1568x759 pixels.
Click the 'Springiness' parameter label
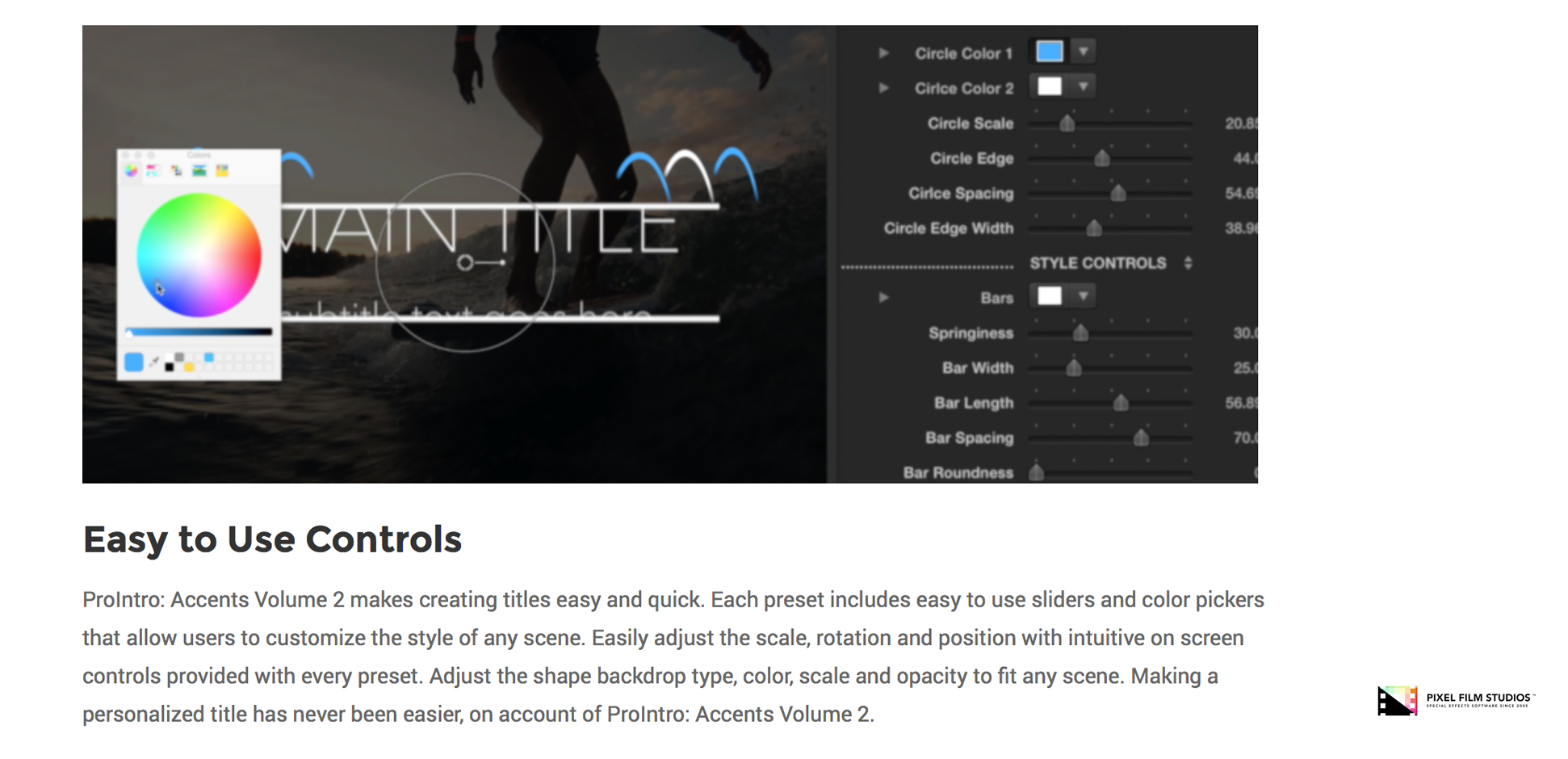point(971,333)
